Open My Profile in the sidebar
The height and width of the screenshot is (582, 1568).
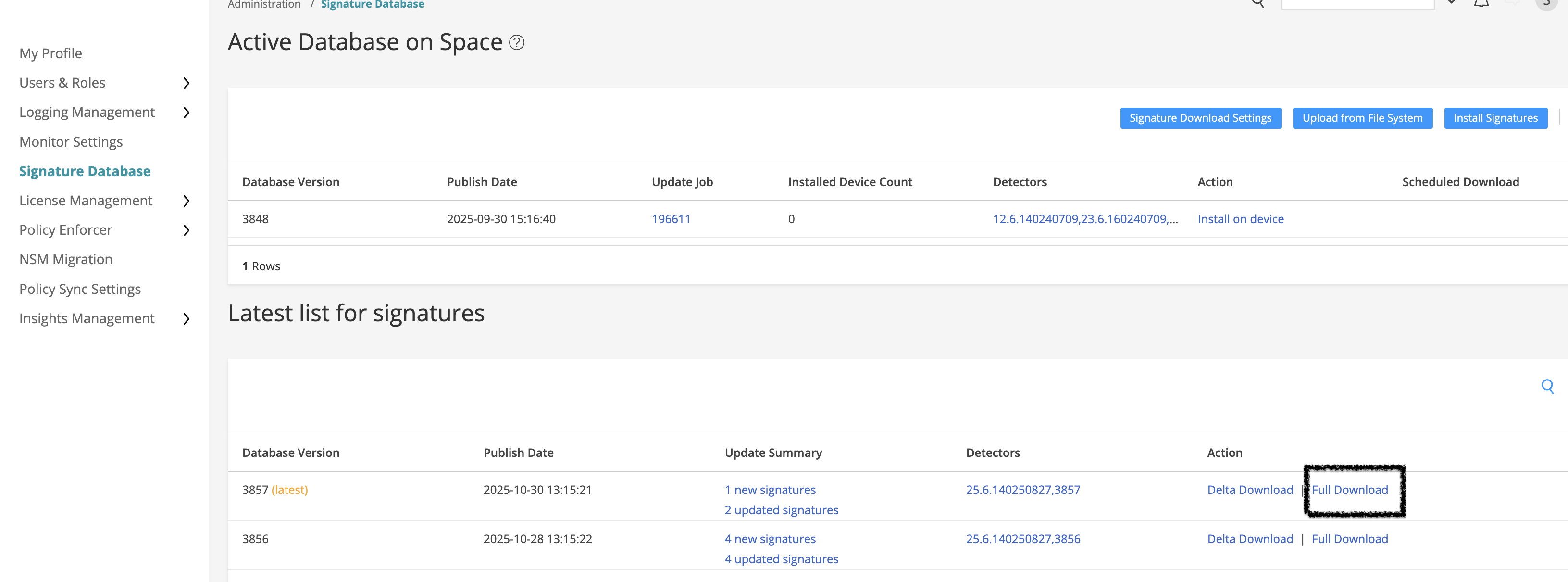click(x=50, y=53)
